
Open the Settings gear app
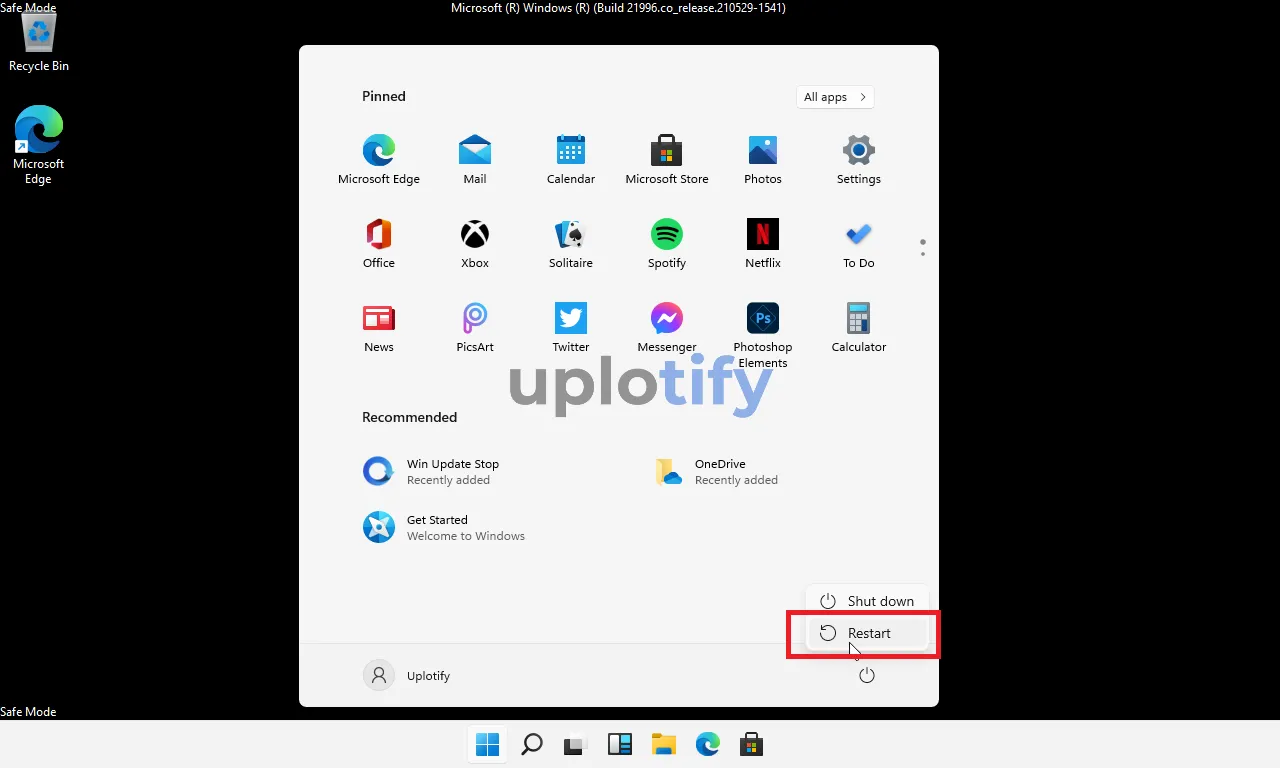pyautogui.click(x=859, y=160)
